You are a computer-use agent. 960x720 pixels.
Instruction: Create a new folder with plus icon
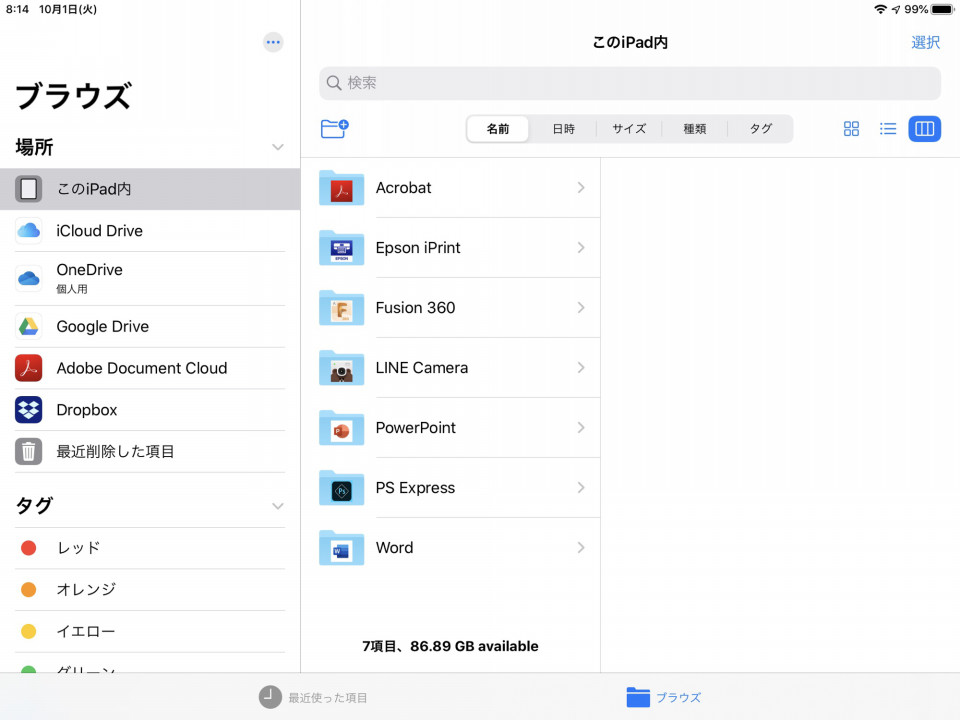[334, 129]
